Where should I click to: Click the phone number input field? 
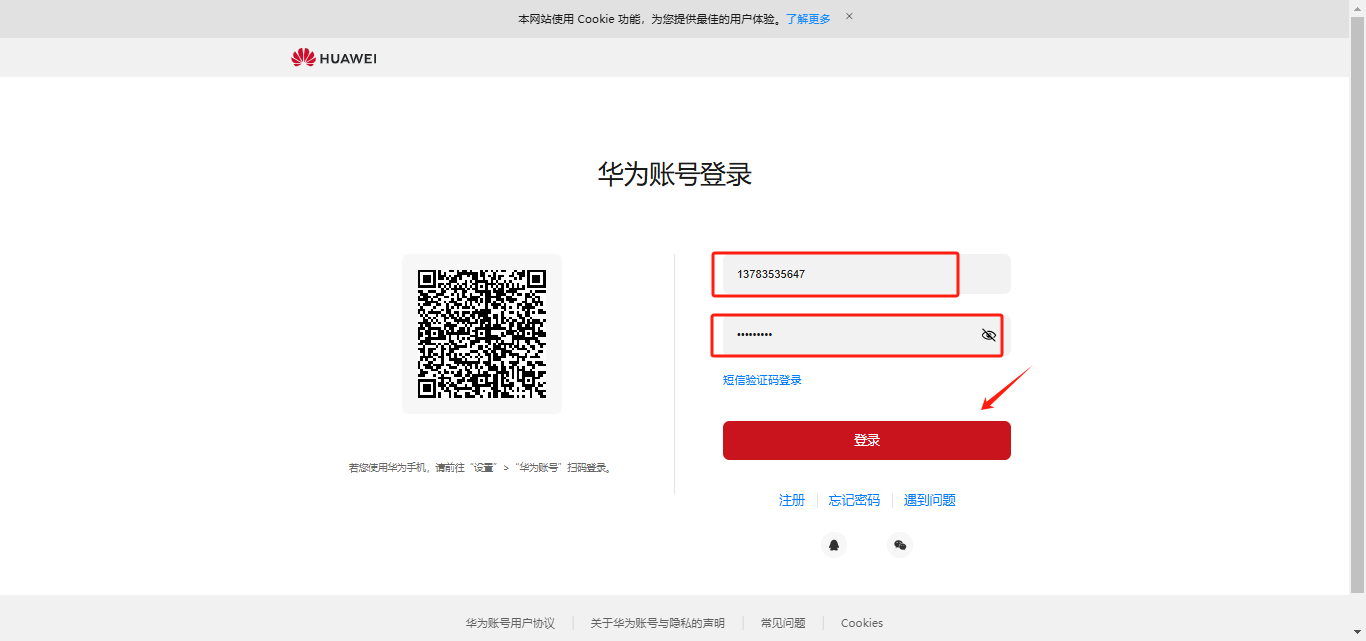866,274
